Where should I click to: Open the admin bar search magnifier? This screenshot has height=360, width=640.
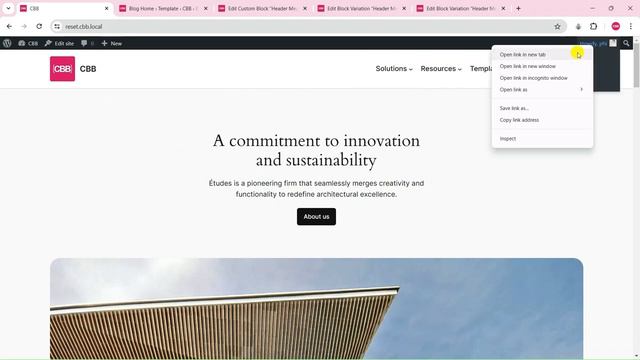(626, 43)
